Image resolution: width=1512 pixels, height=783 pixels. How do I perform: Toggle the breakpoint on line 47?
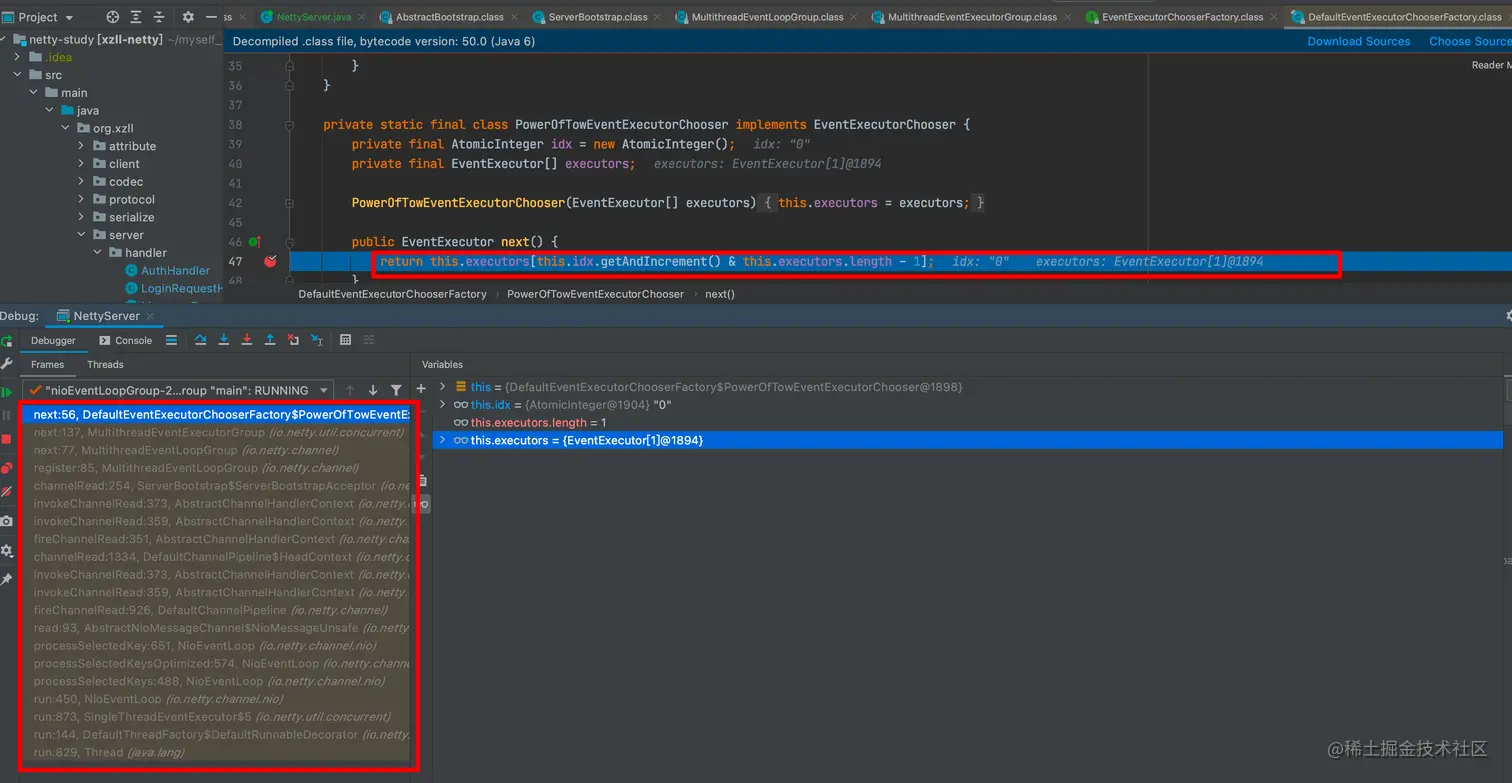click(x=270, y=262)
